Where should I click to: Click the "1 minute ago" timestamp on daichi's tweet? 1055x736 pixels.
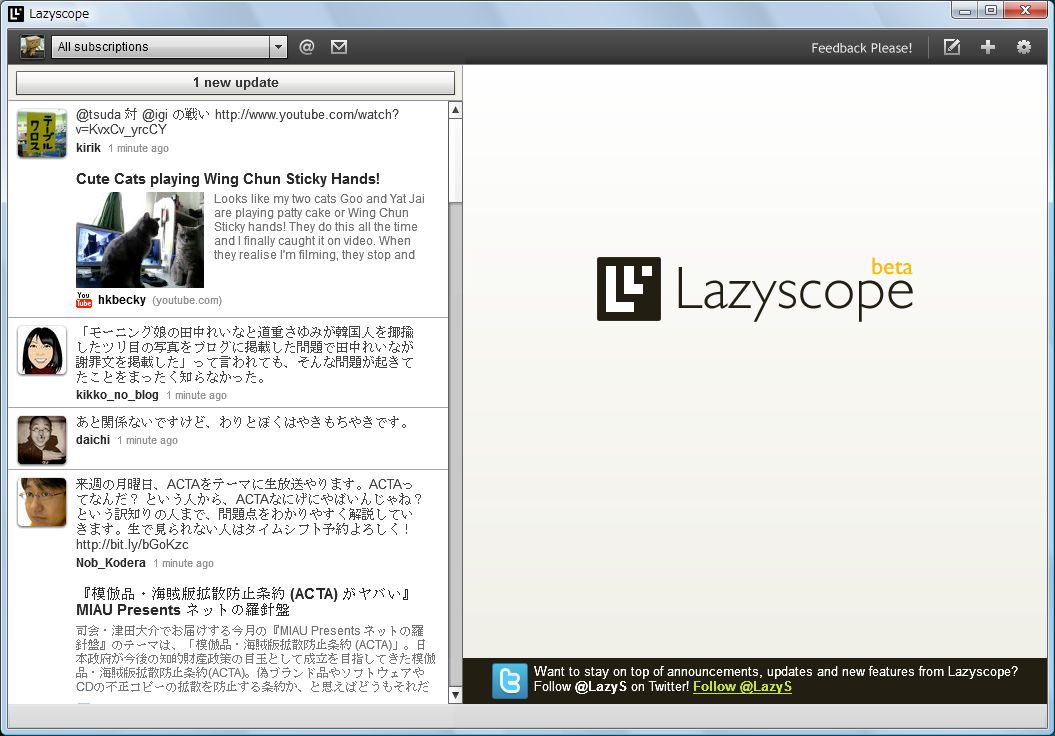pyautogui.click(x=147, y=441)
